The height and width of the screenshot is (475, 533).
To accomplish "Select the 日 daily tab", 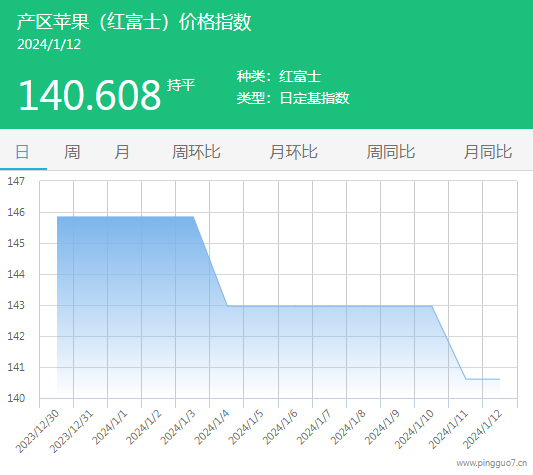I will tap(22, 152).
